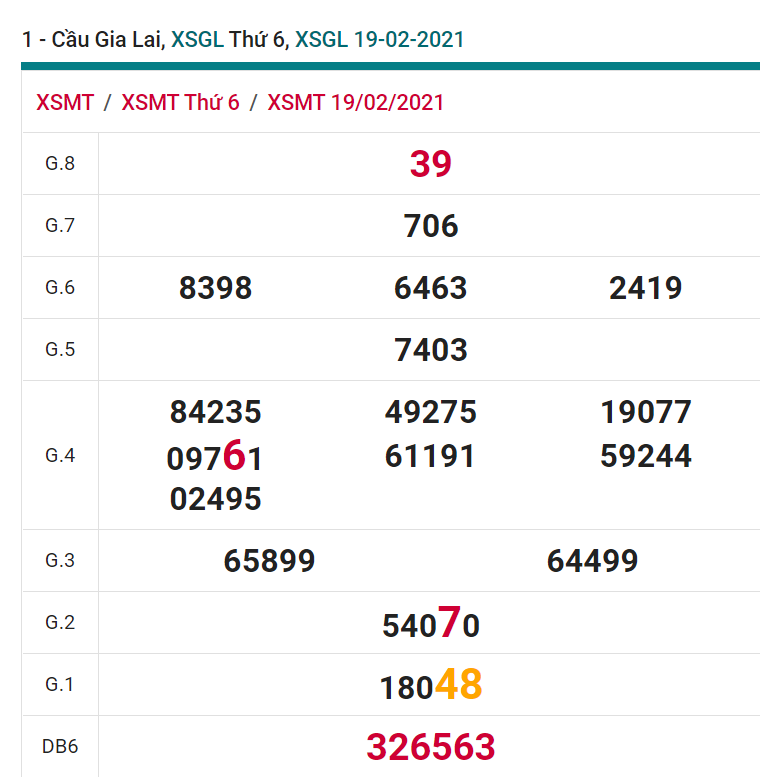The height and width of the screenshot is (777, 760).
Task: Go to the XSMT breadcrumb link
Action: click(x=65, y=103)
